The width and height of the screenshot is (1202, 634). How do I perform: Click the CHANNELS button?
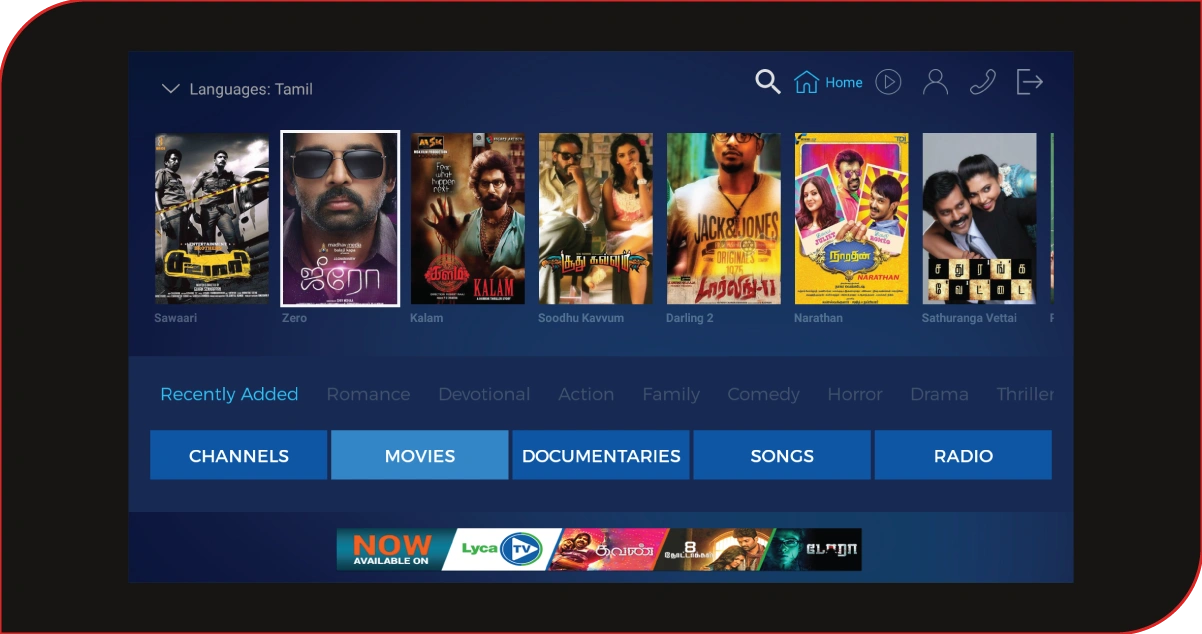(239, 455)
